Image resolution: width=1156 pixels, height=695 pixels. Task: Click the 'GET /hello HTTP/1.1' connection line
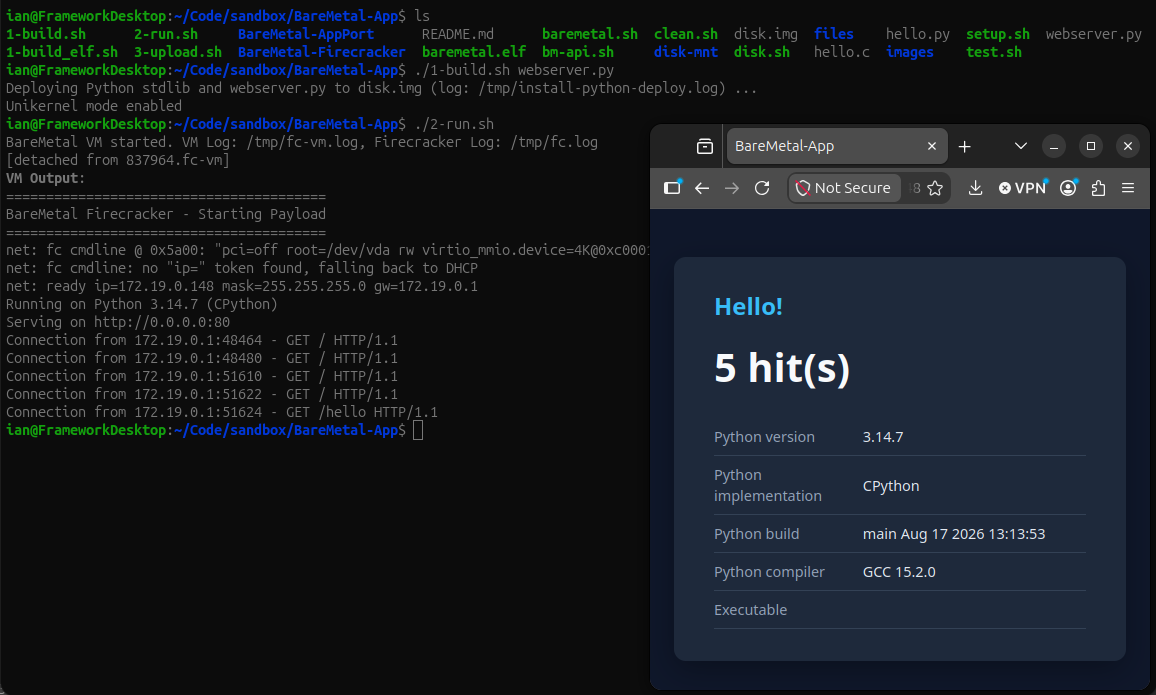tap(222, 412)
